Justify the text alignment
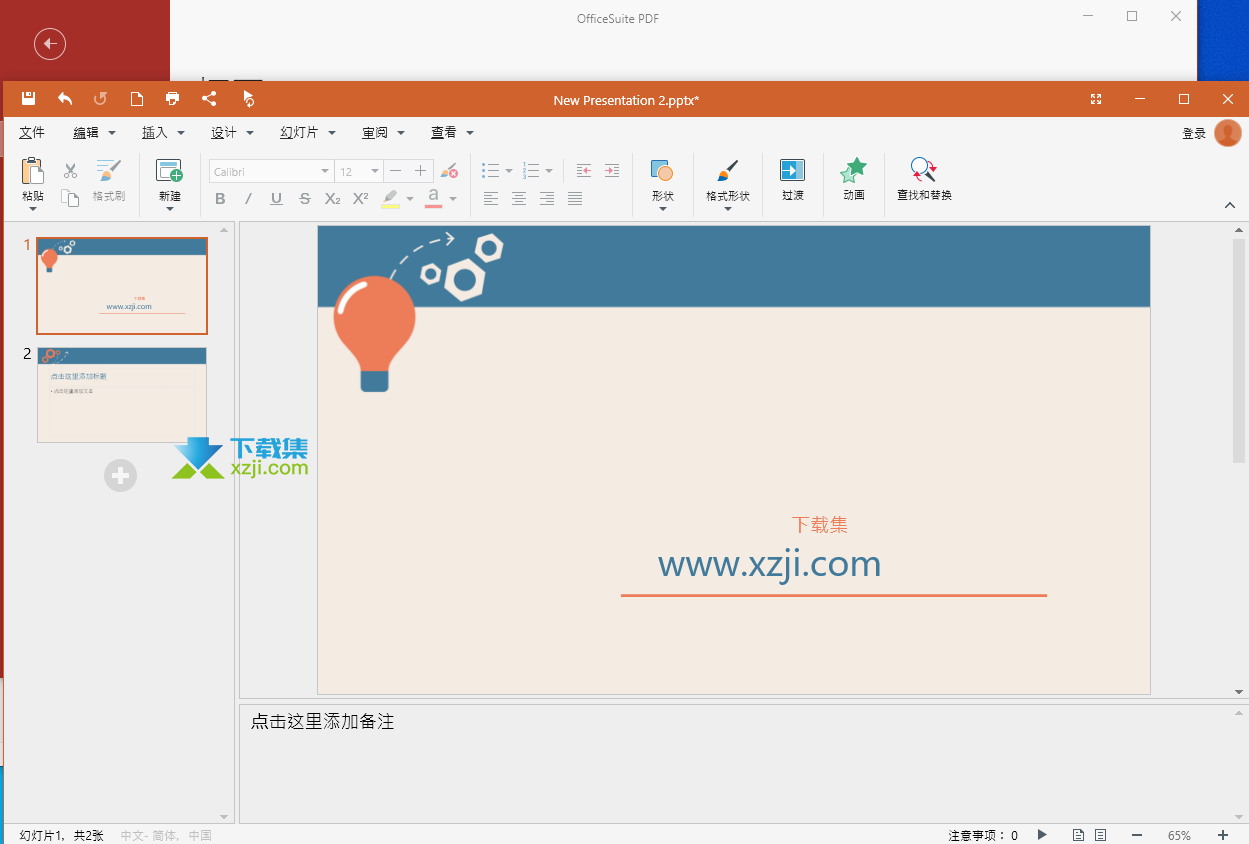Viewport: 1249px width, 844px height. (575, 199)
